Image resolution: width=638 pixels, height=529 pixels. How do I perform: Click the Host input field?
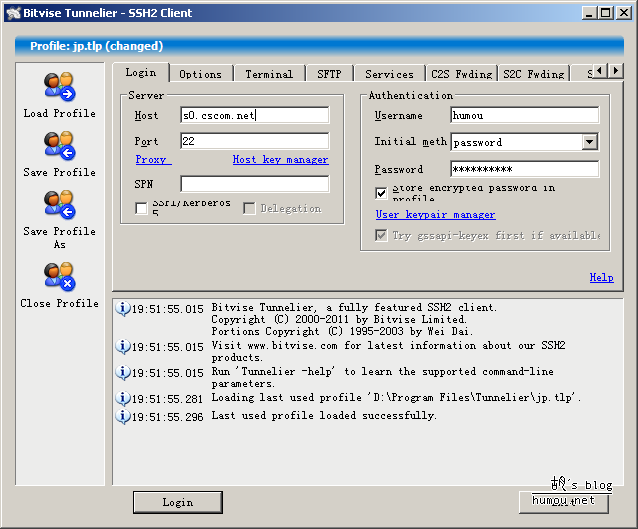255,115
